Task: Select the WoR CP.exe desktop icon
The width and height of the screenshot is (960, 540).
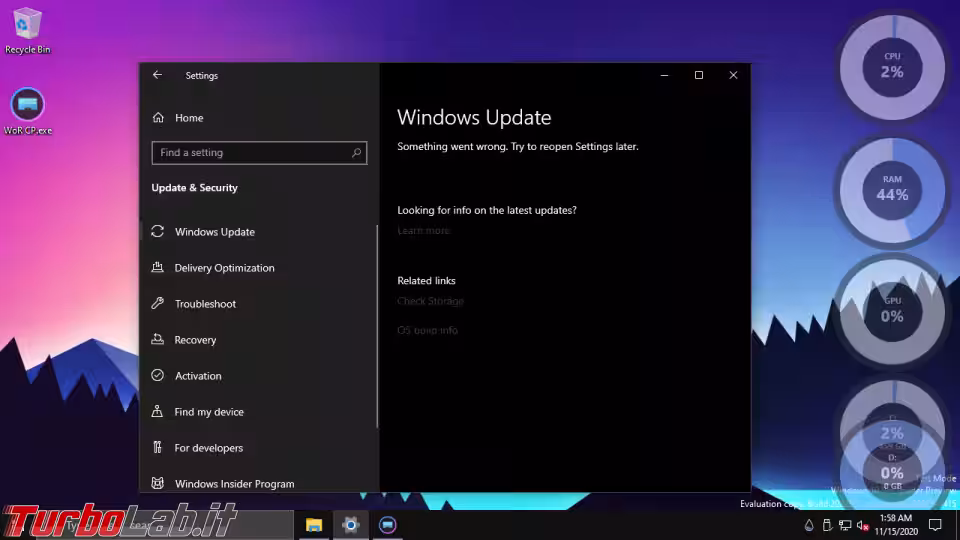Action: pyautogui.click(x=28, y=111)
